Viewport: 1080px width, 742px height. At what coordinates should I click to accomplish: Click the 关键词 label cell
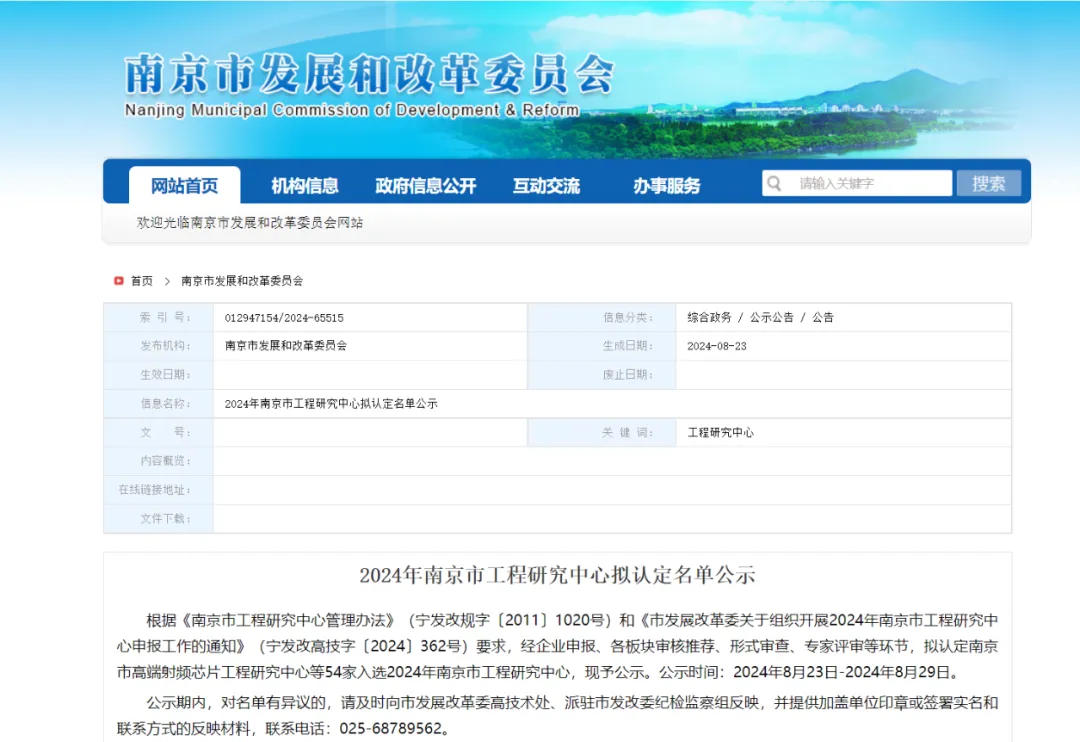click(x=602, y=432)
